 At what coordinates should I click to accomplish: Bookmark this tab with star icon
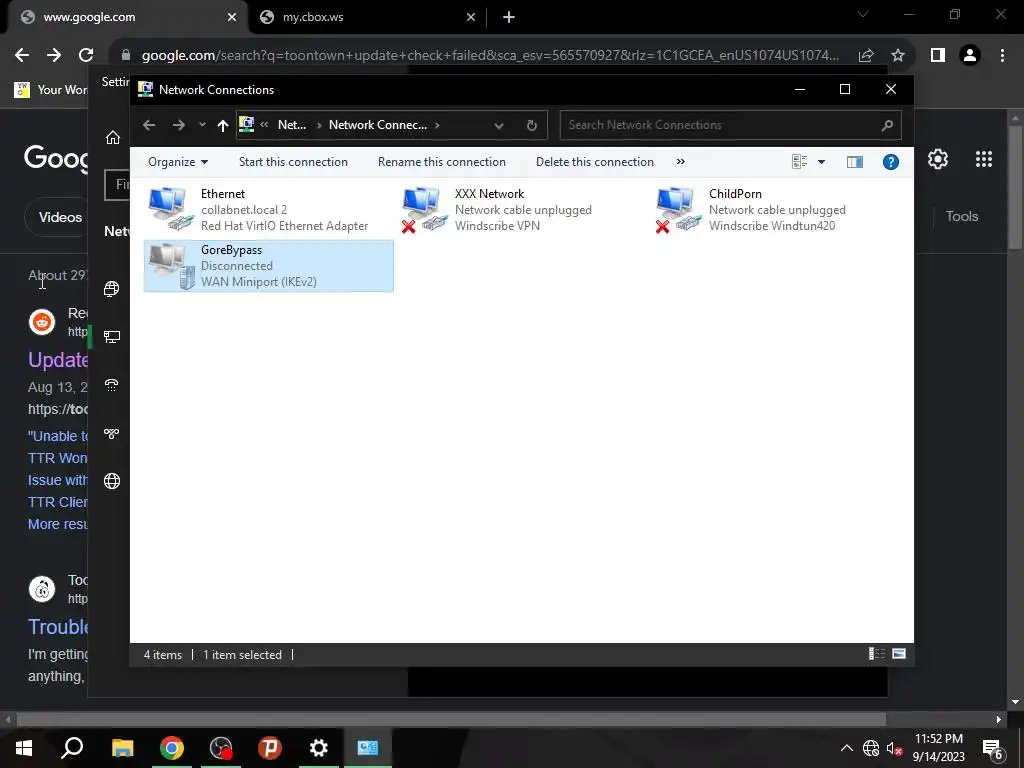click(898, 56)
